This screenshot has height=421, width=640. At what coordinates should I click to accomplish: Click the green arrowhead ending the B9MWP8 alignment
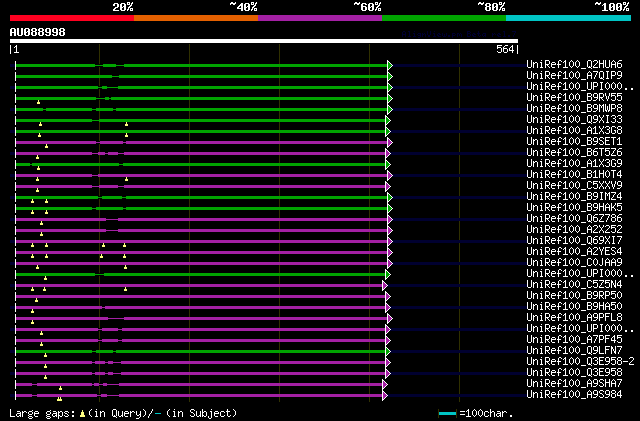pyautogui.click(x=390, y=109)
